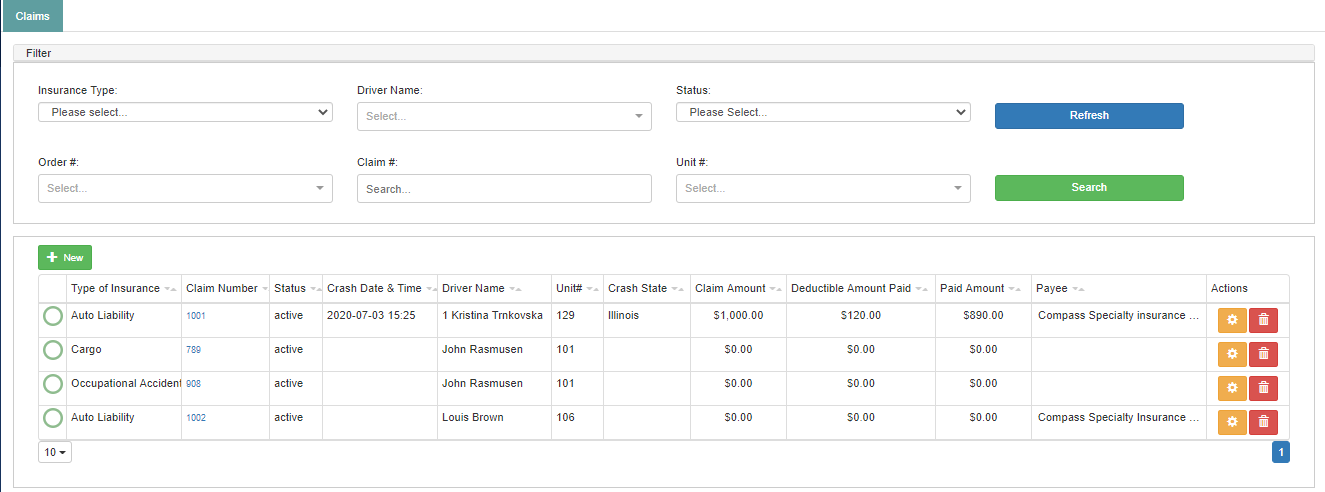
Task: Delete the Cargo claim 789 row
Action: click(1263, 354)
